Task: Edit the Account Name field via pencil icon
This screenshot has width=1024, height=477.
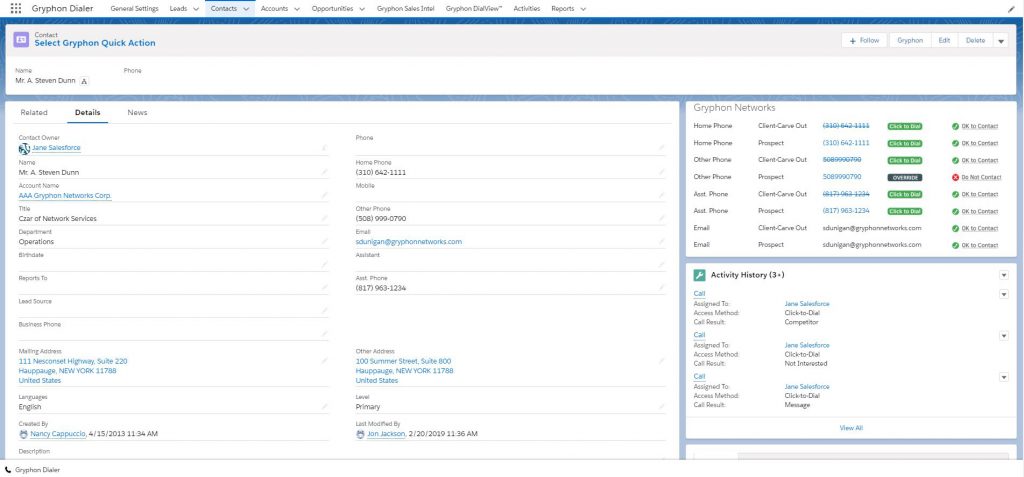Action: (324, 195)
